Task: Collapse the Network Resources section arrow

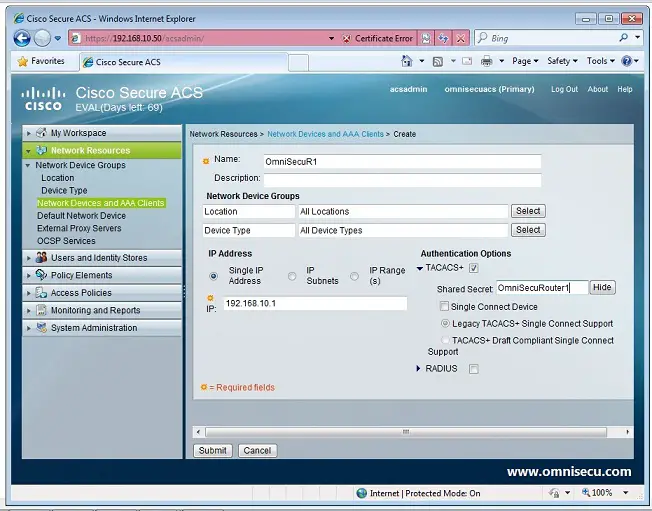Action: [28, 151]
